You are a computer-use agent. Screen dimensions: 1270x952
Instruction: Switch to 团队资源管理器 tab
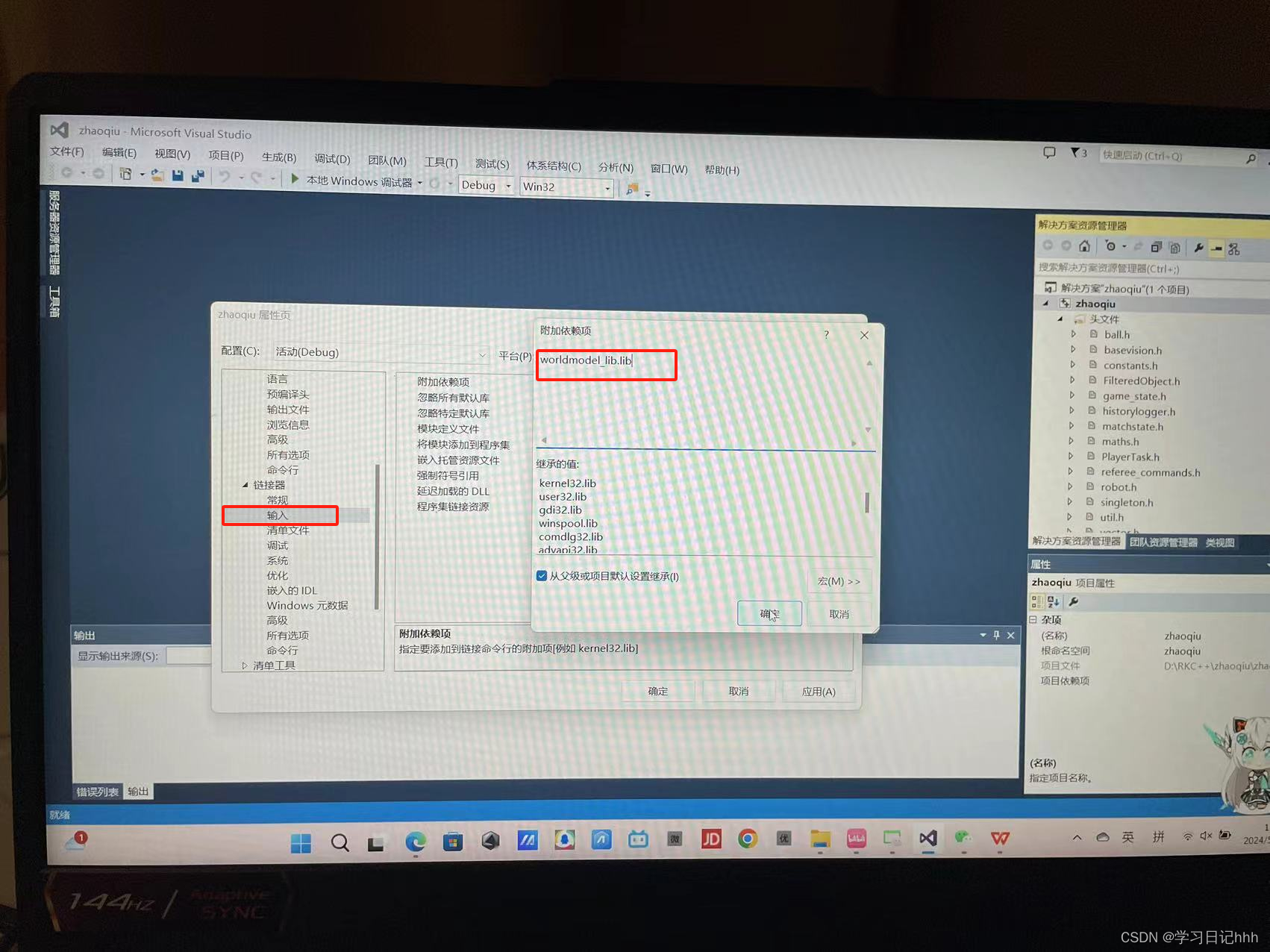click(1163, 542)
